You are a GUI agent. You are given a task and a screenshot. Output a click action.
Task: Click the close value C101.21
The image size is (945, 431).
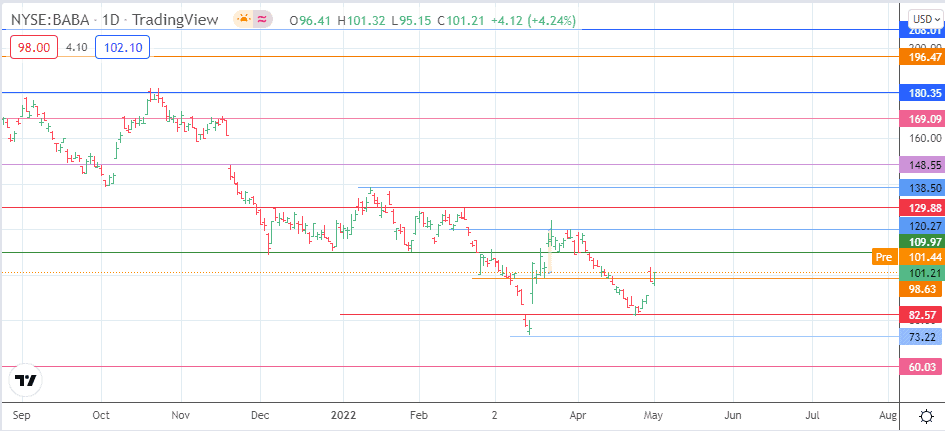(x=463, y=20)
